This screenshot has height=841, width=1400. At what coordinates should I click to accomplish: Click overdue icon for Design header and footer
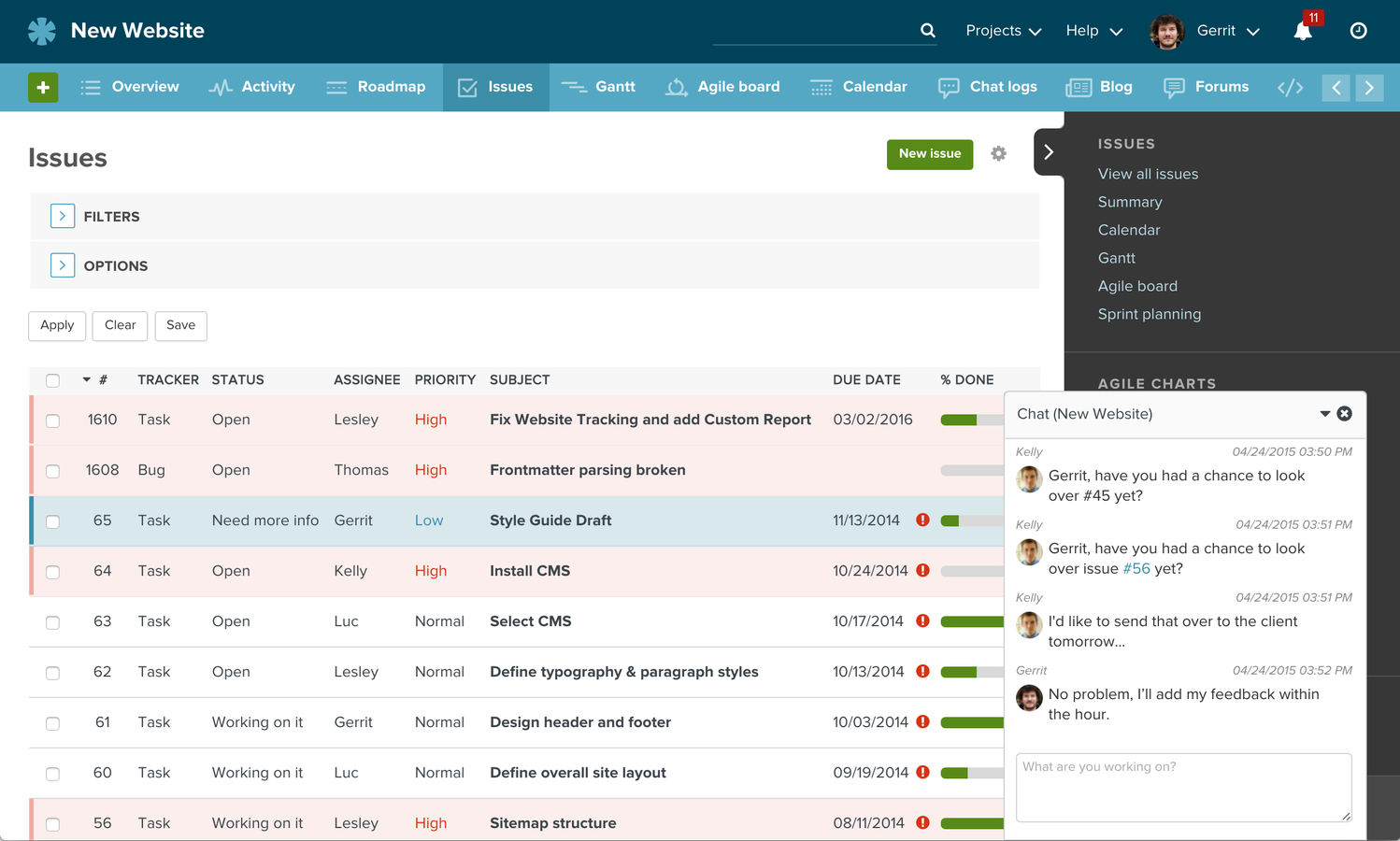923,722
